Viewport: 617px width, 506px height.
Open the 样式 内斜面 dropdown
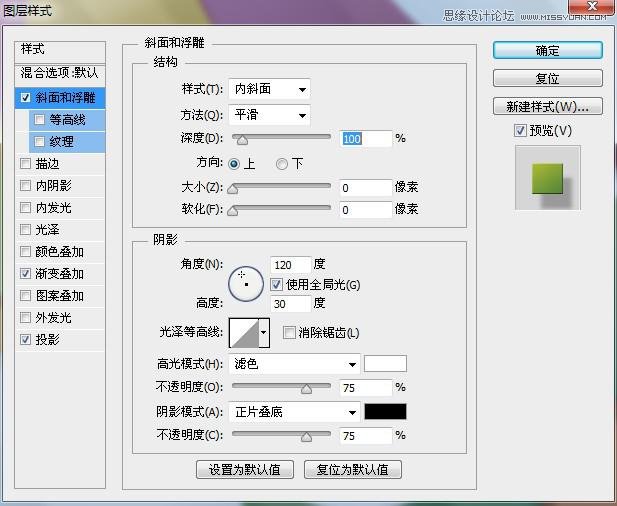269,89
